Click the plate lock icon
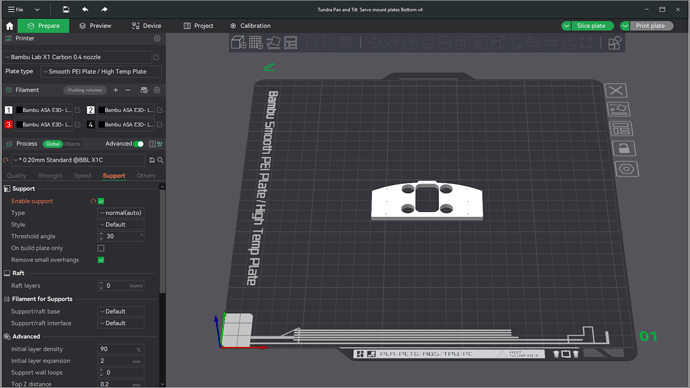The image size is (690, 388). click(x=624, y=149)
